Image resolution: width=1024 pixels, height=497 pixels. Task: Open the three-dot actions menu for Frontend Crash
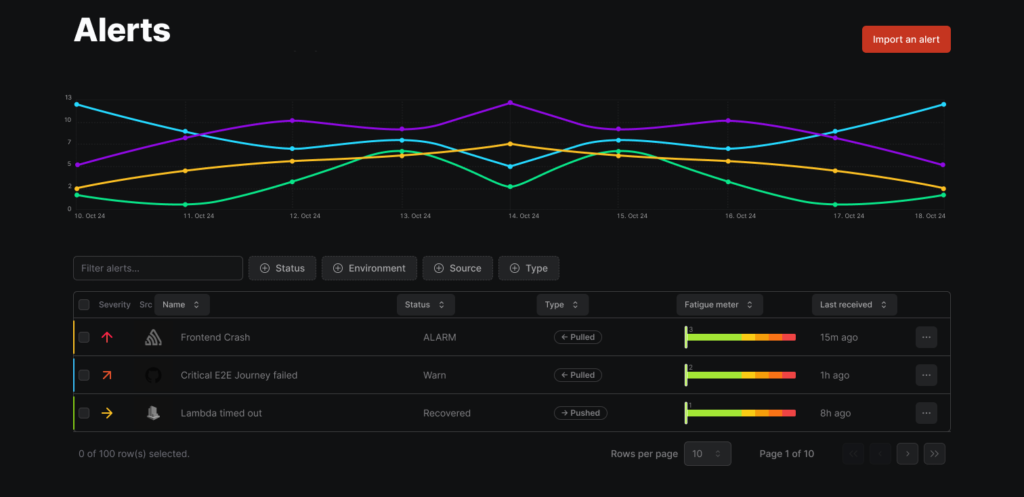coord(926,337)
